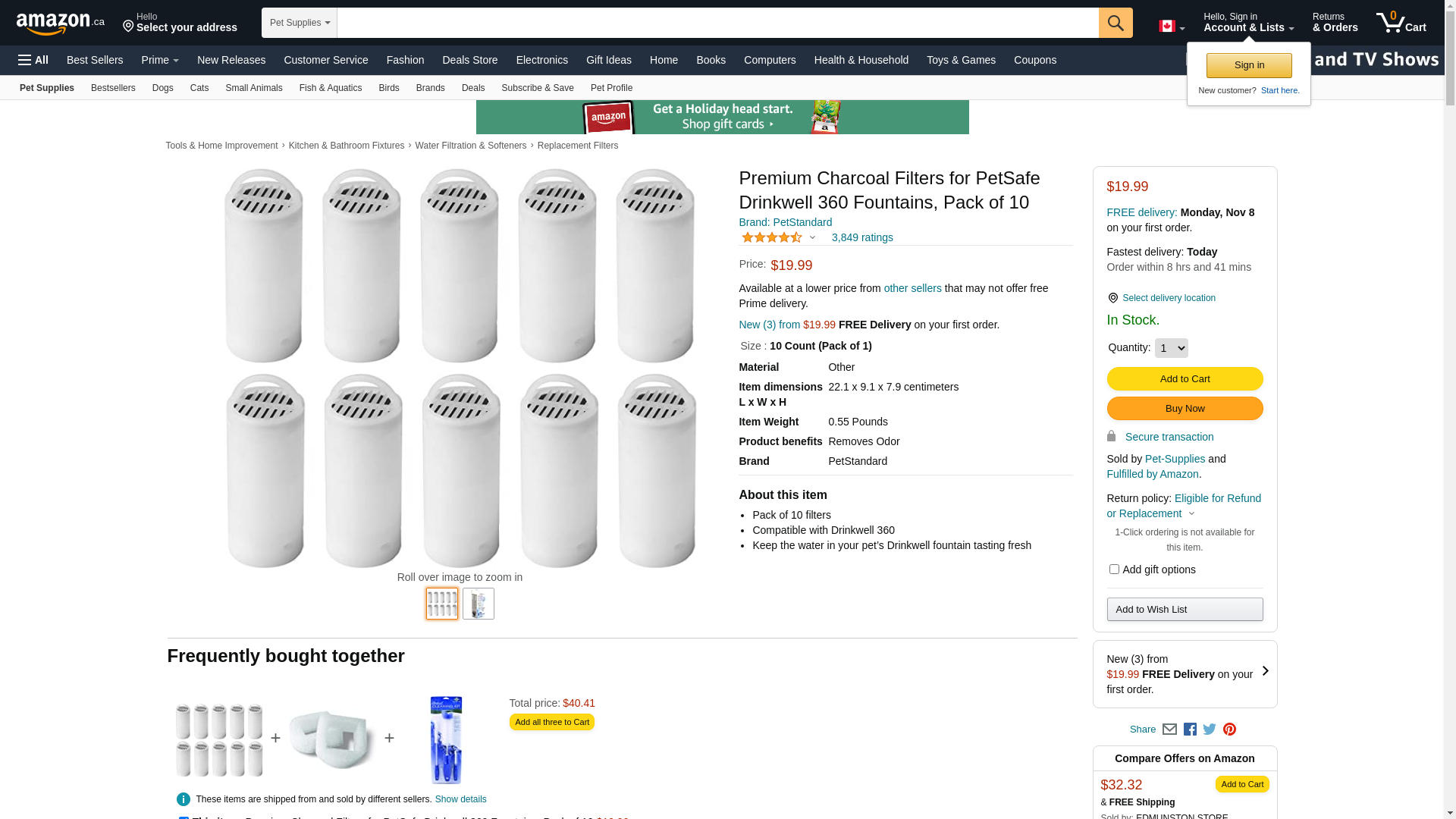Share product via email icon
The height and width of the screenshot is (819, 1456).
(1169, 730)
